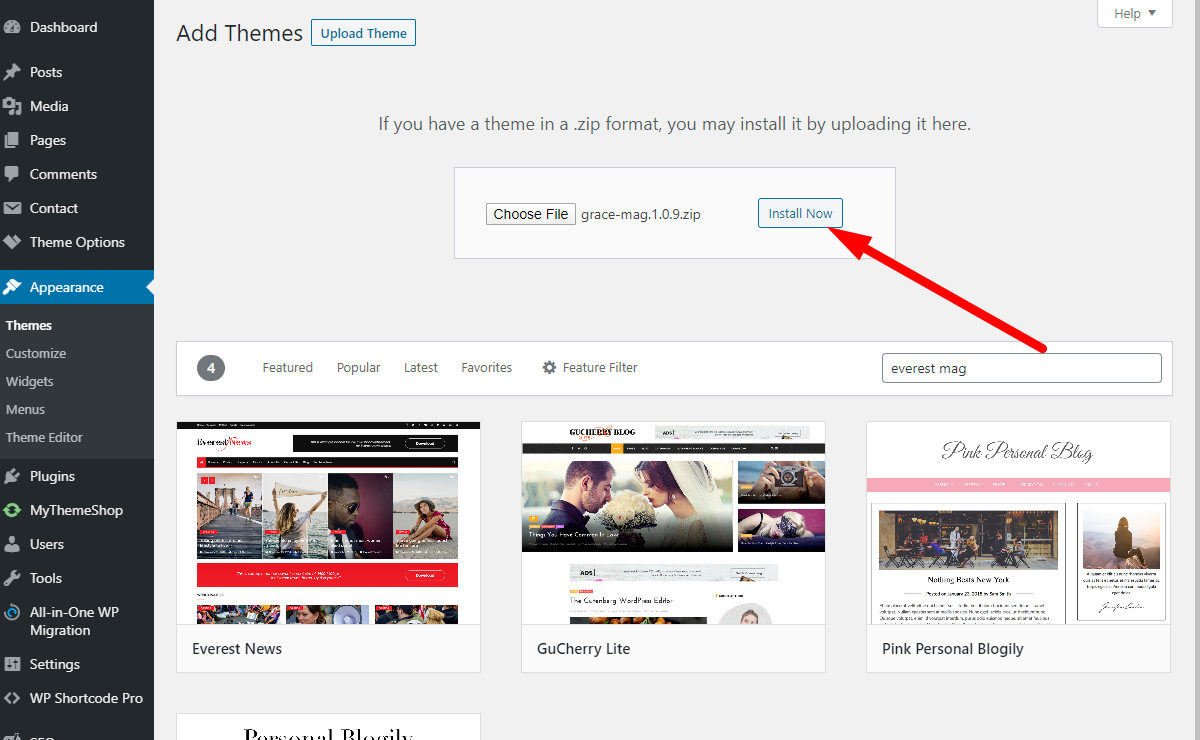Click the Upload Theme button
This screenshot has height=740, width=1200.
pos(363,33)
